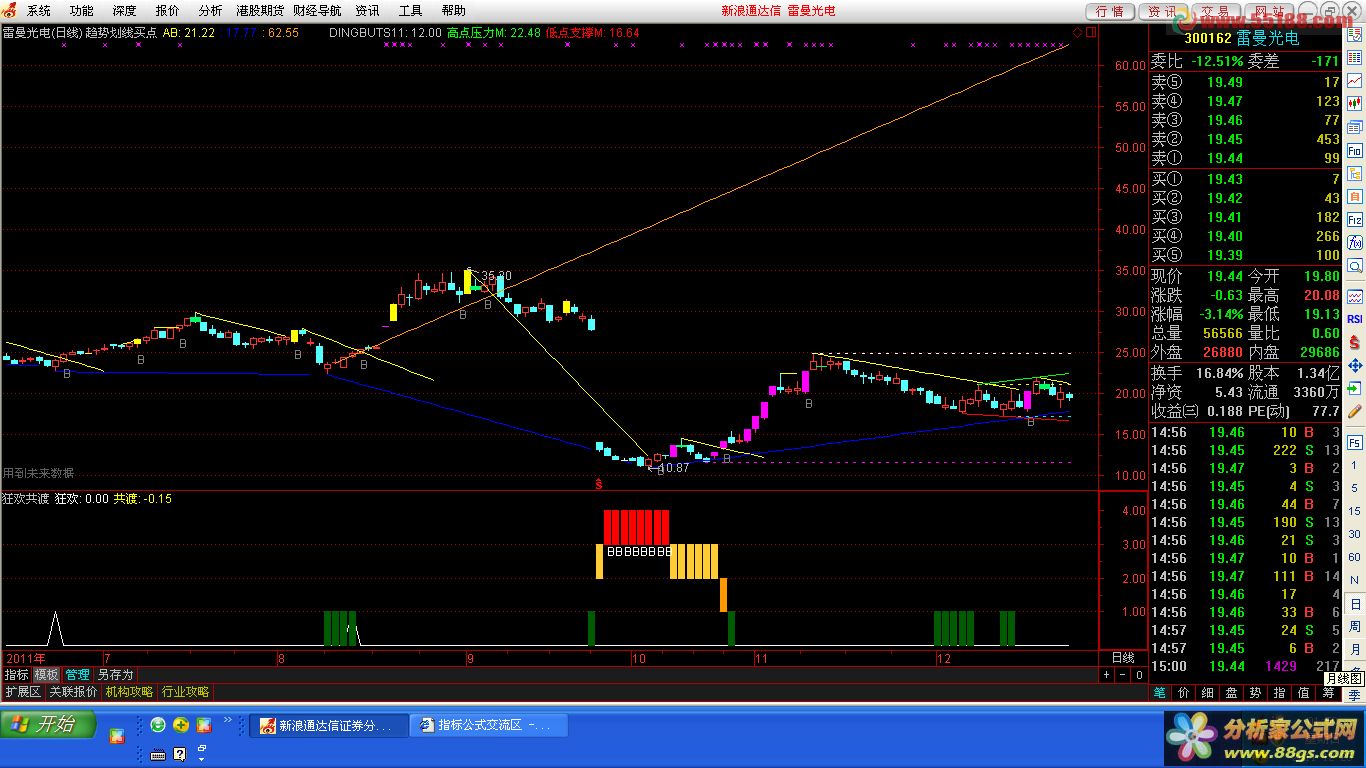This screenshot has height=768, width=1366.
Task: Open the 工具 menu
Action: tap(410, 11)
